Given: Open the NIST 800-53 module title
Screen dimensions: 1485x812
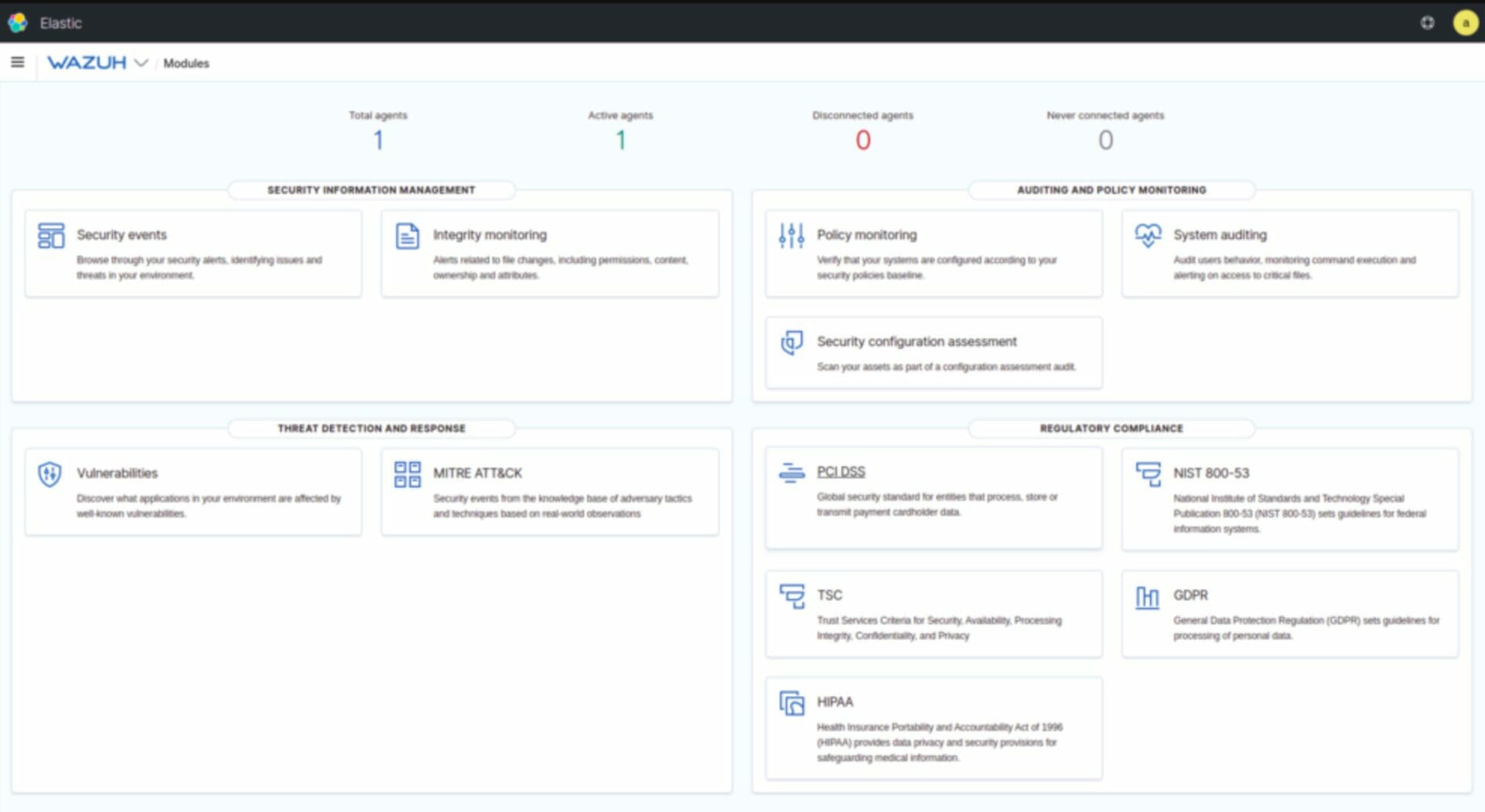Looking at the screenshot, I should pos(1210,473).
